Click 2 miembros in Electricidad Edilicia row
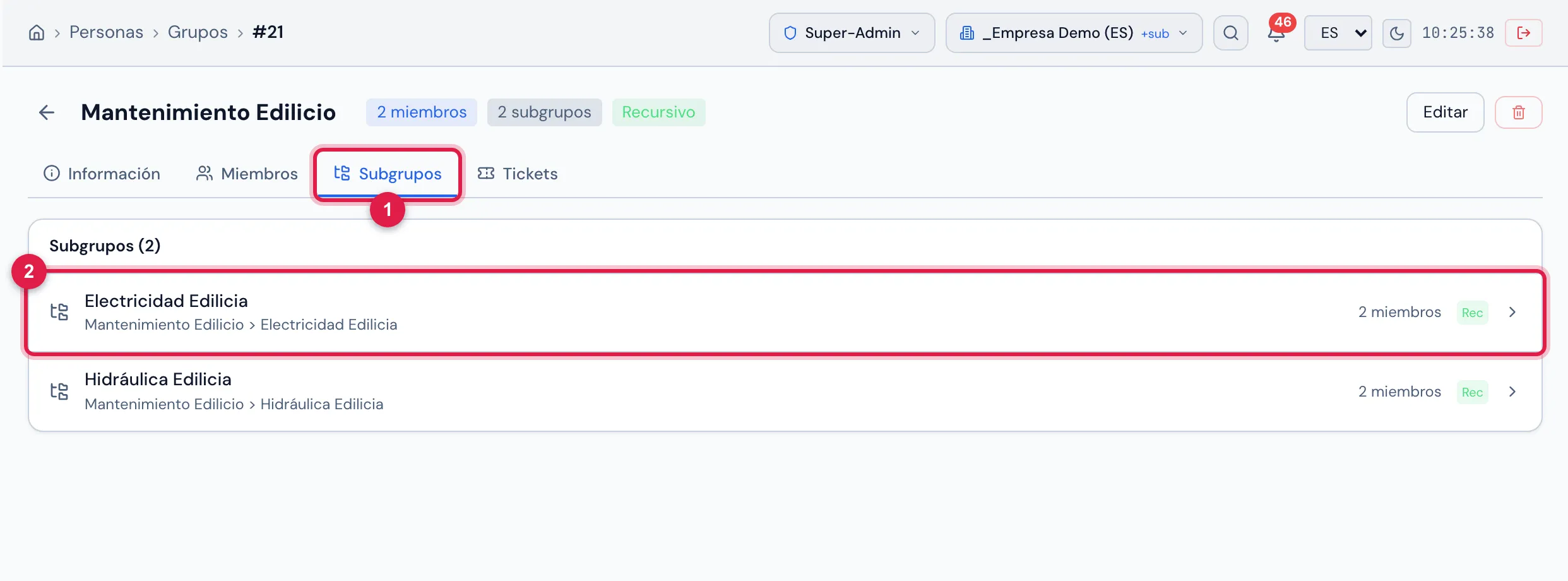 (x=1399, y=312)
